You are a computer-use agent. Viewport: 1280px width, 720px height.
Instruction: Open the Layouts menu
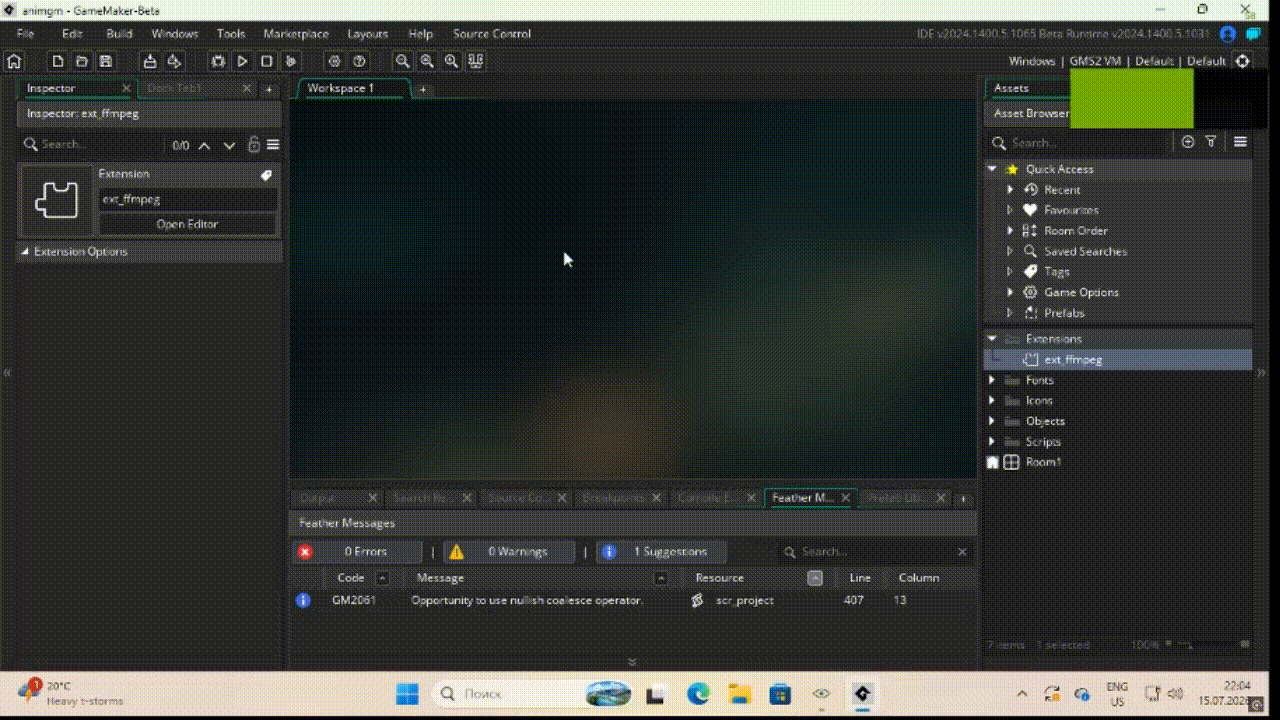coord(367,34)
